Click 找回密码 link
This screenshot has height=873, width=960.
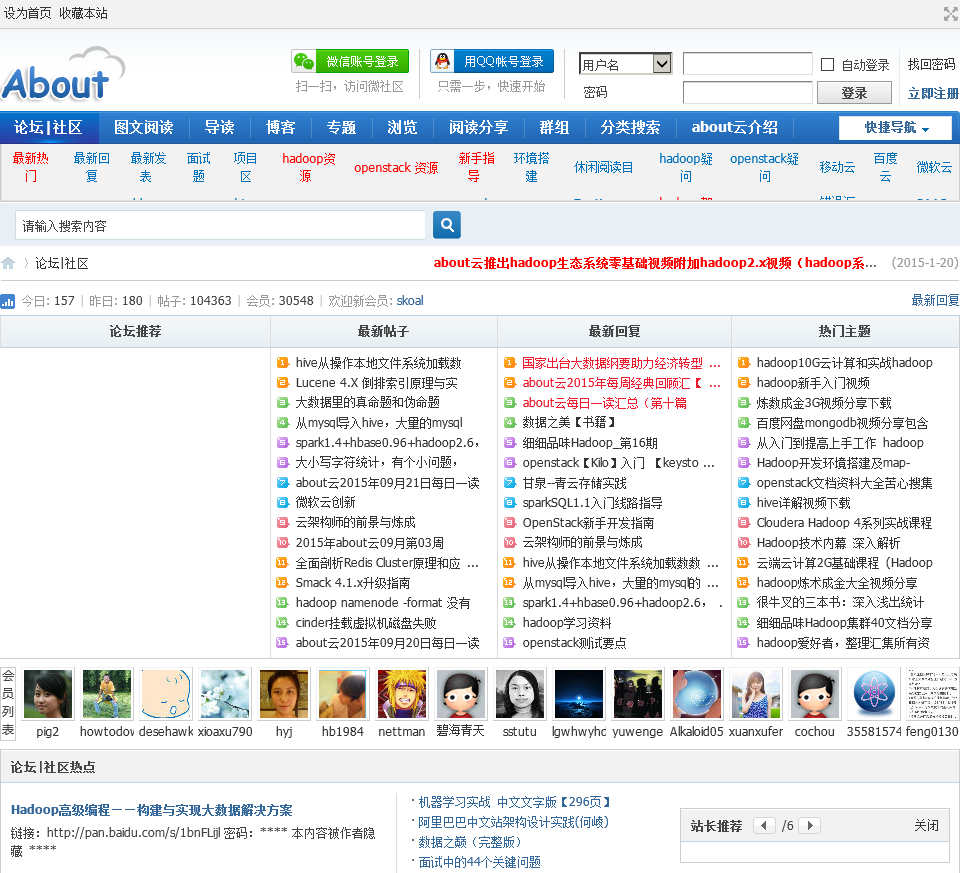pos(931,64)
